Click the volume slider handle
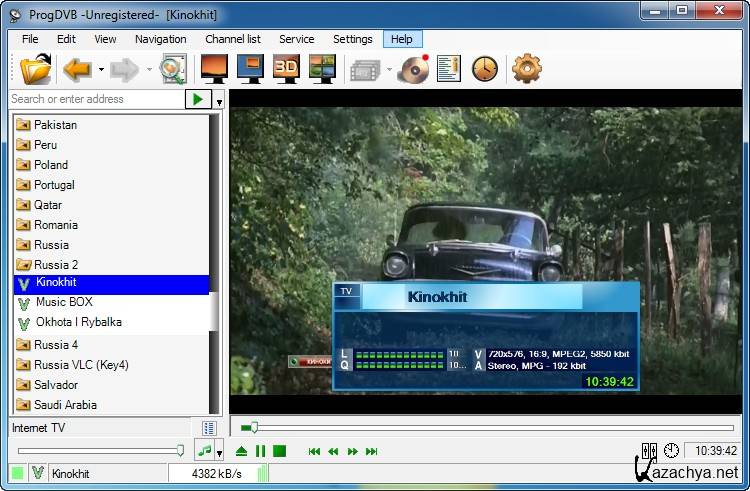The height and width of the screenshot is (491, 750). (180, 451)
